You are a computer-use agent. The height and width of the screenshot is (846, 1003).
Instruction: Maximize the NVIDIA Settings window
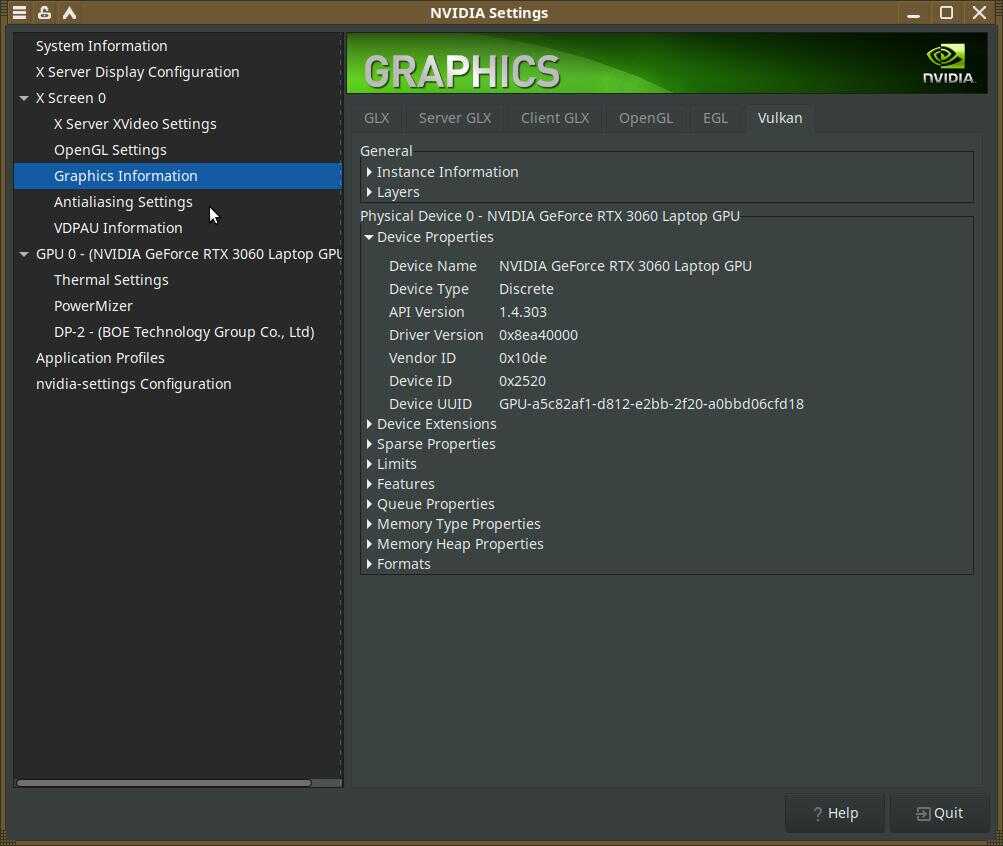(x=946, y=13)
